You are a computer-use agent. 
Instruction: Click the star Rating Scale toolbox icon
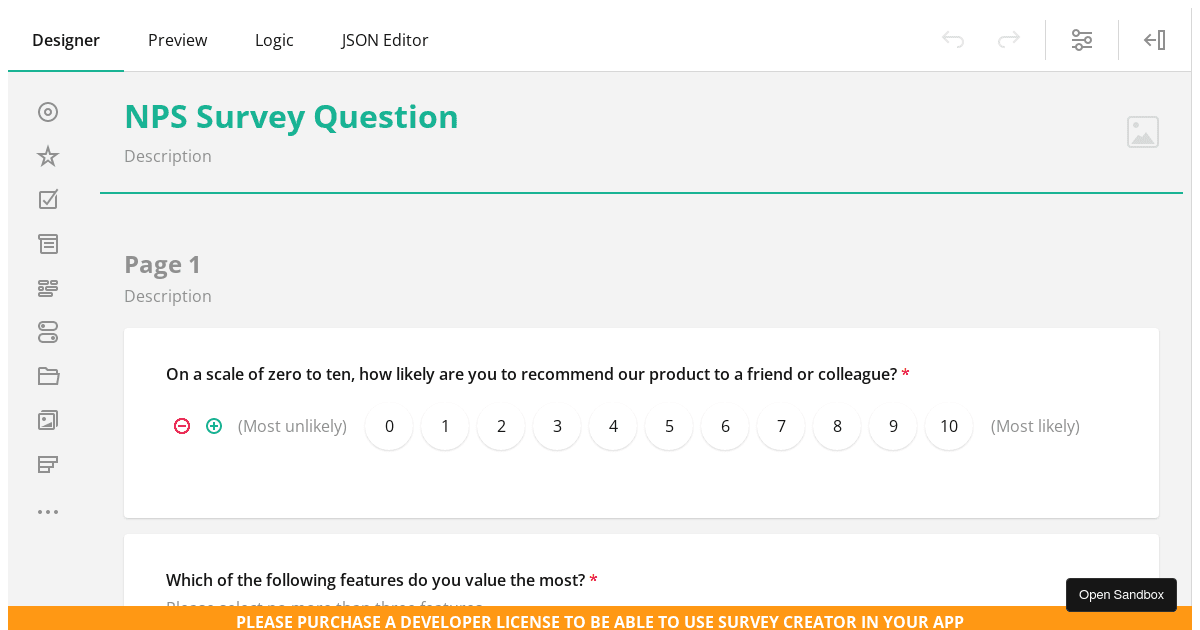(x=48, y=156)
